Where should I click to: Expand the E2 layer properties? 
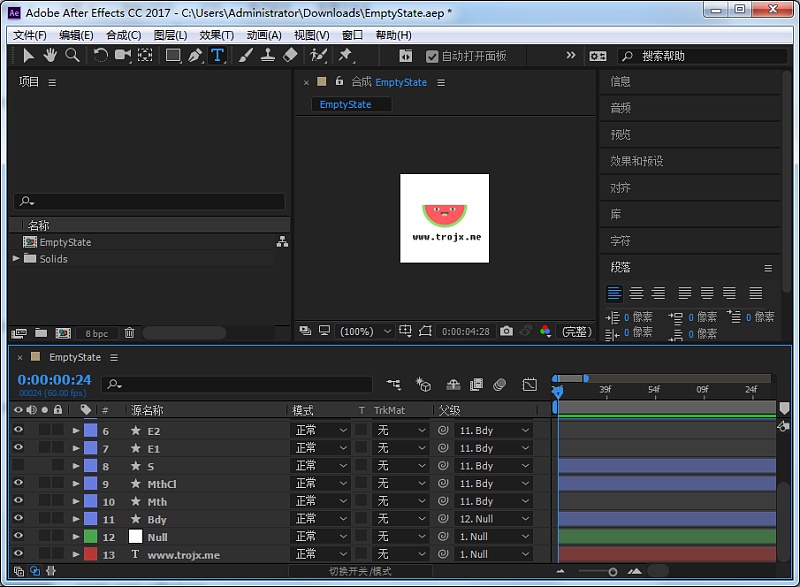pyautogui.click(x=76, y=431)
